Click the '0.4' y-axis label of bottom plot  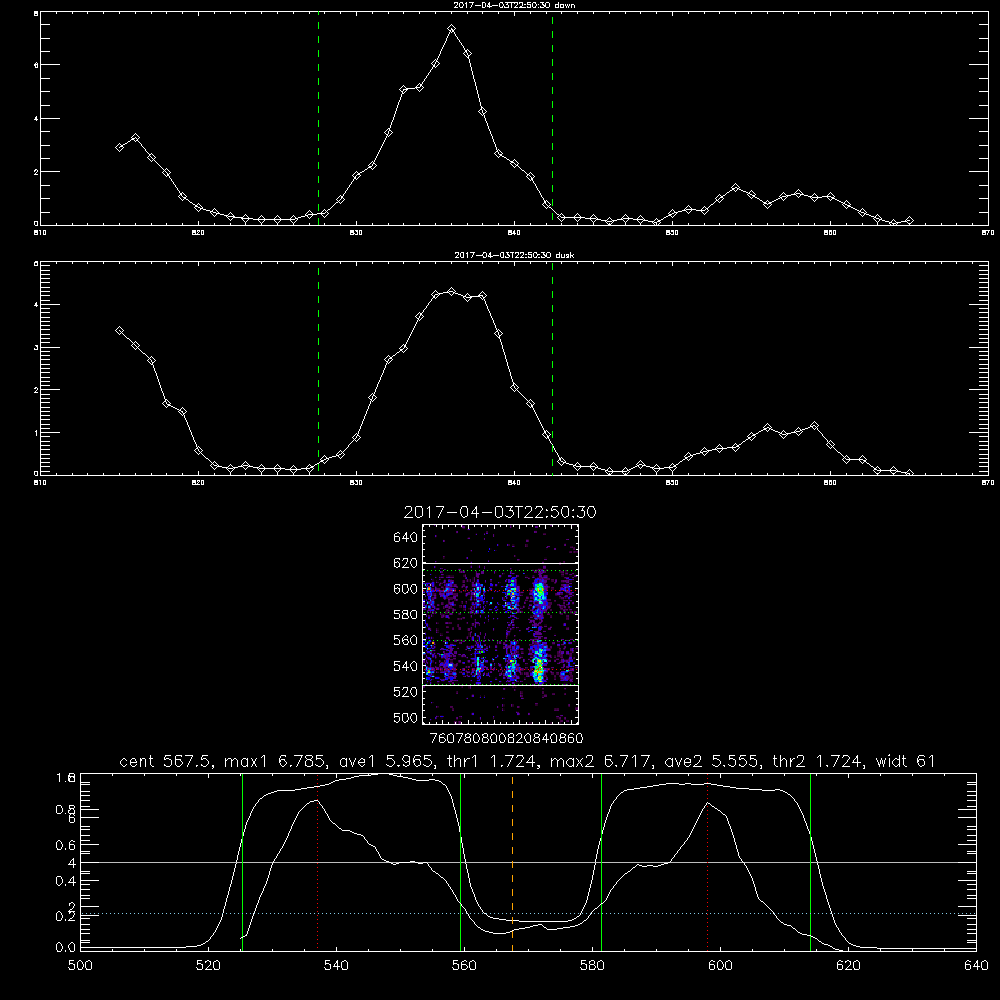click(x=66, y=881)
